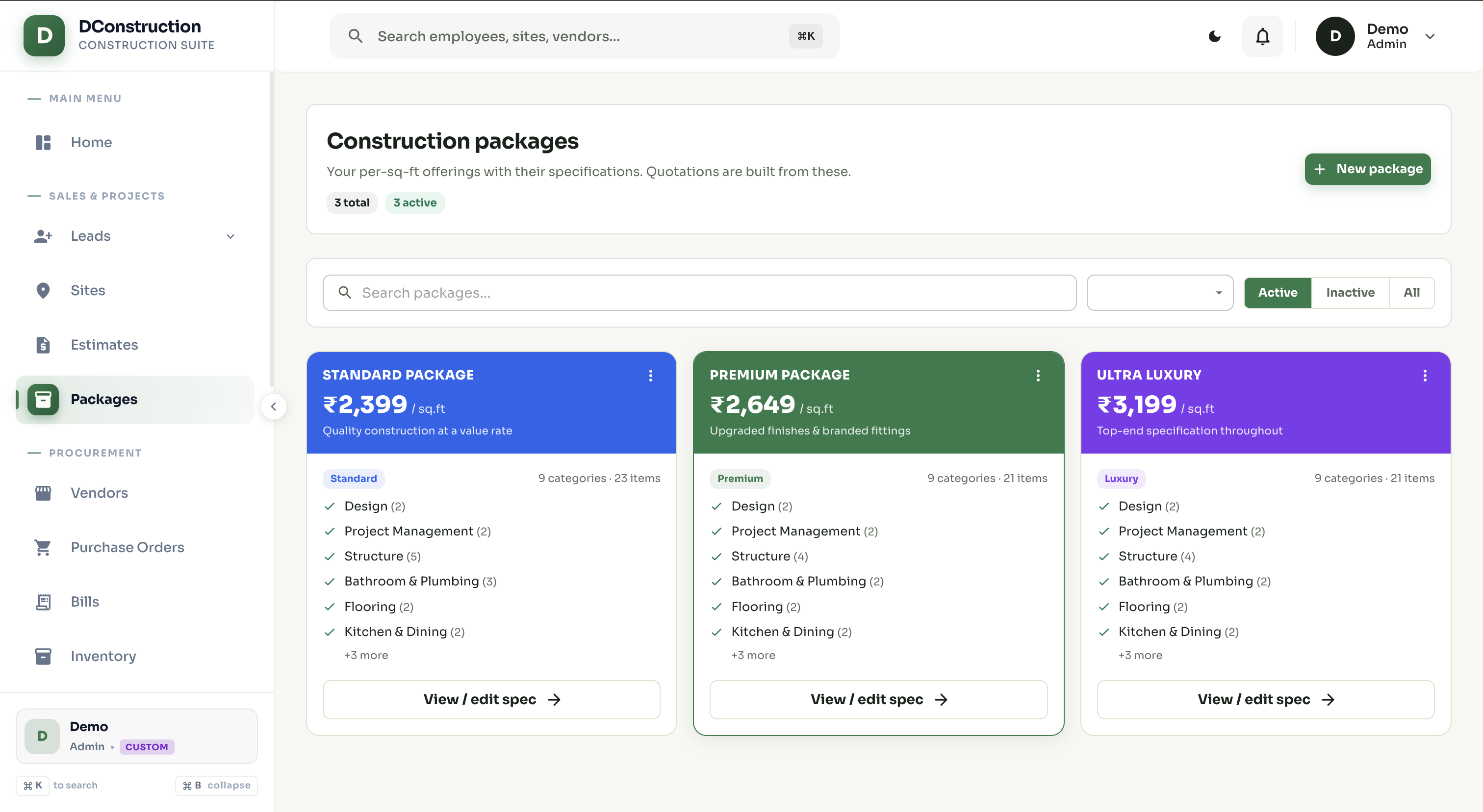Viewport: 1483px width, 812px height.
Task: Click the Home dashboard icon
Action: click(43, 142)
